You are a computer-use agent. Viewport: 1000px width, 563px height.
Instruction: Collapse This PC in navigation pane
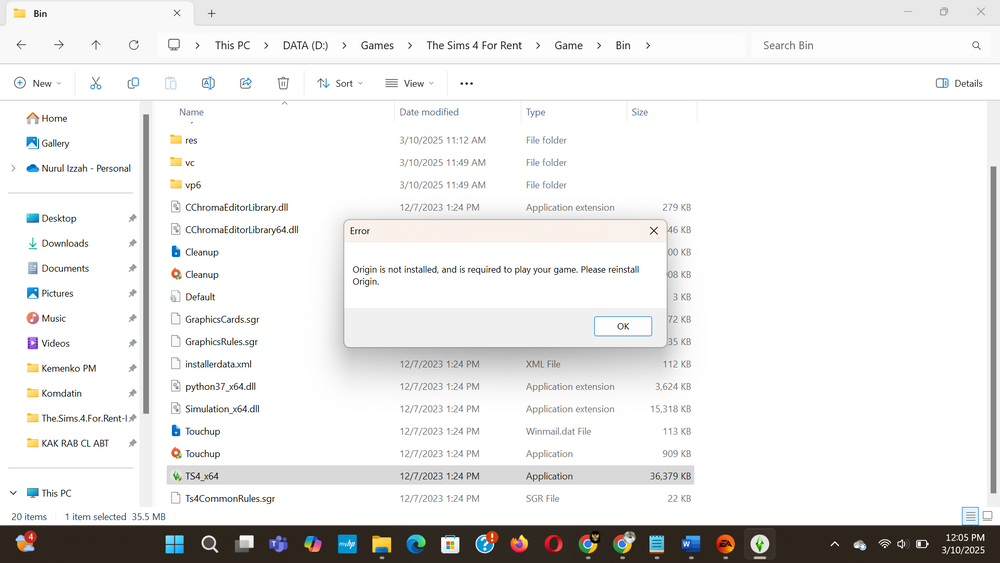13,493
